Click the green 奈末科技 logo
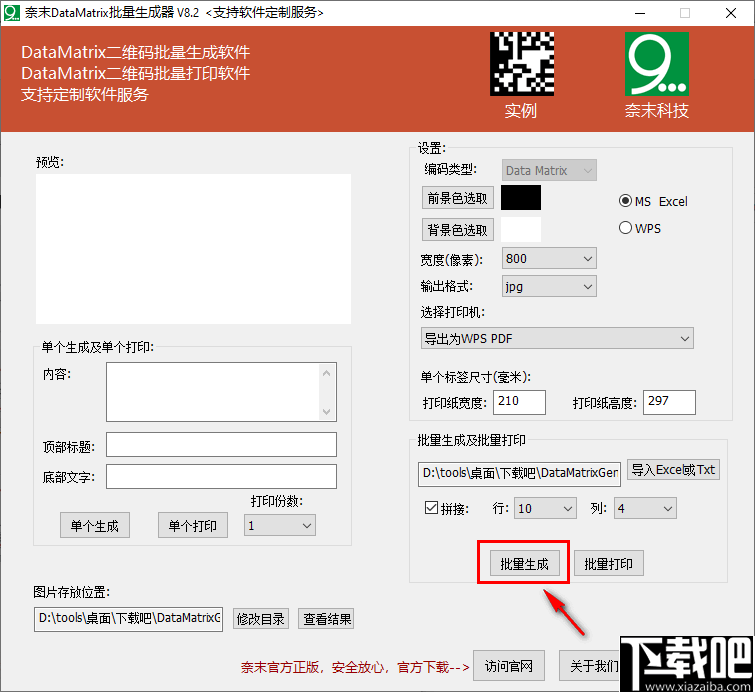The image size is (755, 692). (x=657, y=64)
